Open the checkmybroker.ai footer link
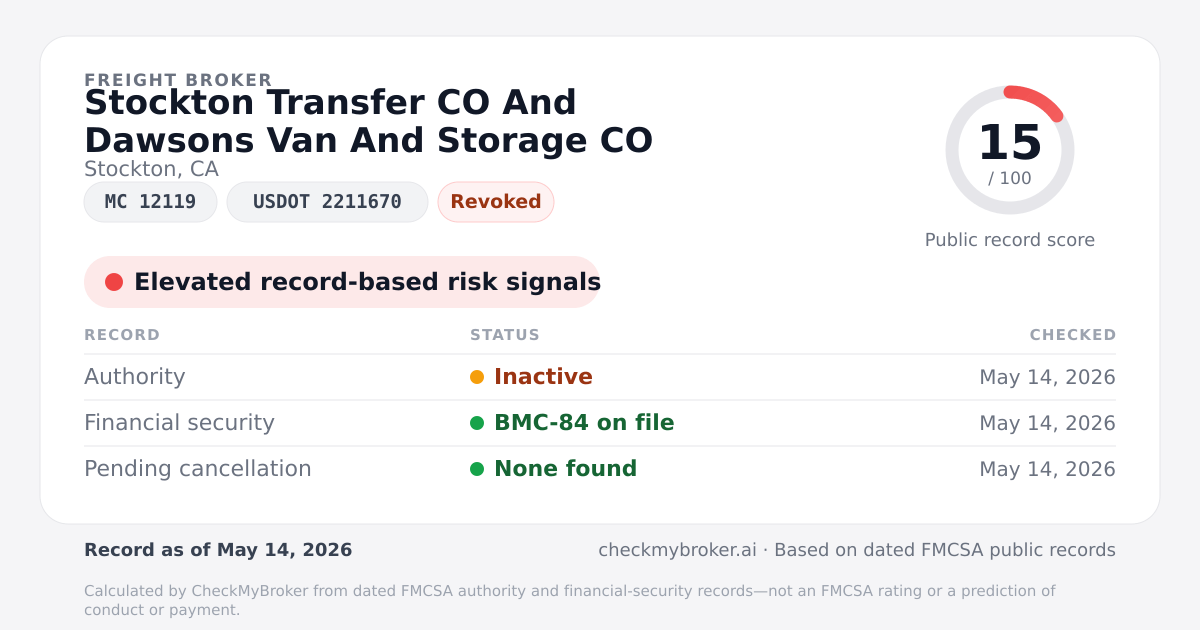The width and height of the screenshot is (1200, 630). (676, 550)
